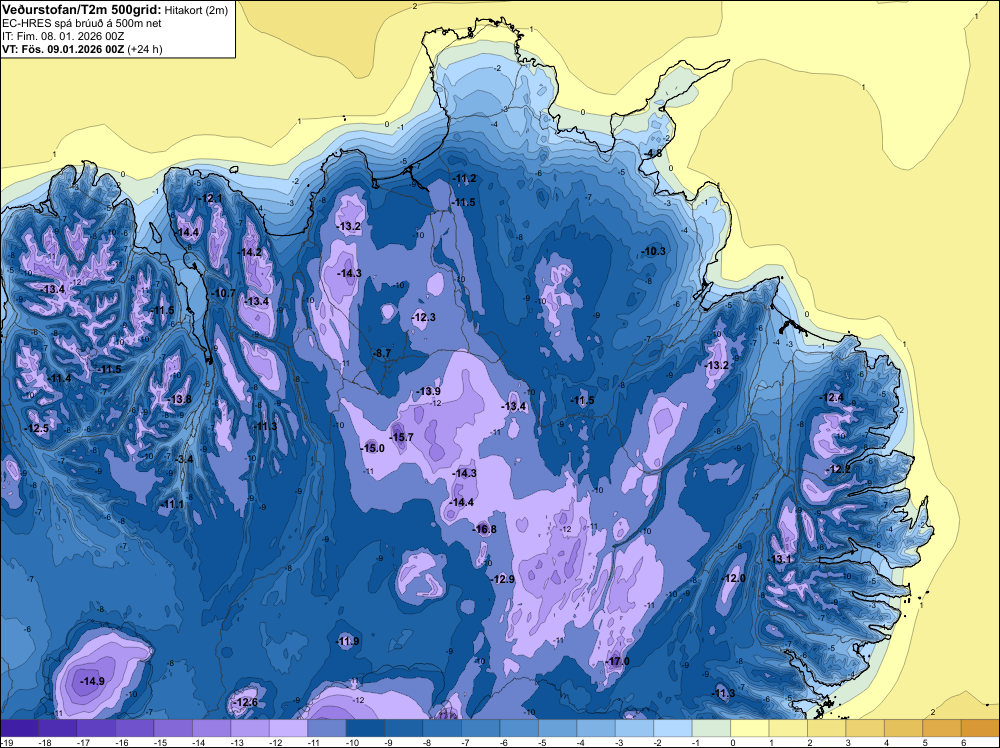Click the -11.4 temperature reading
Image resolution: width=1000 pixels, height=748 pixels.
point(60,378)
